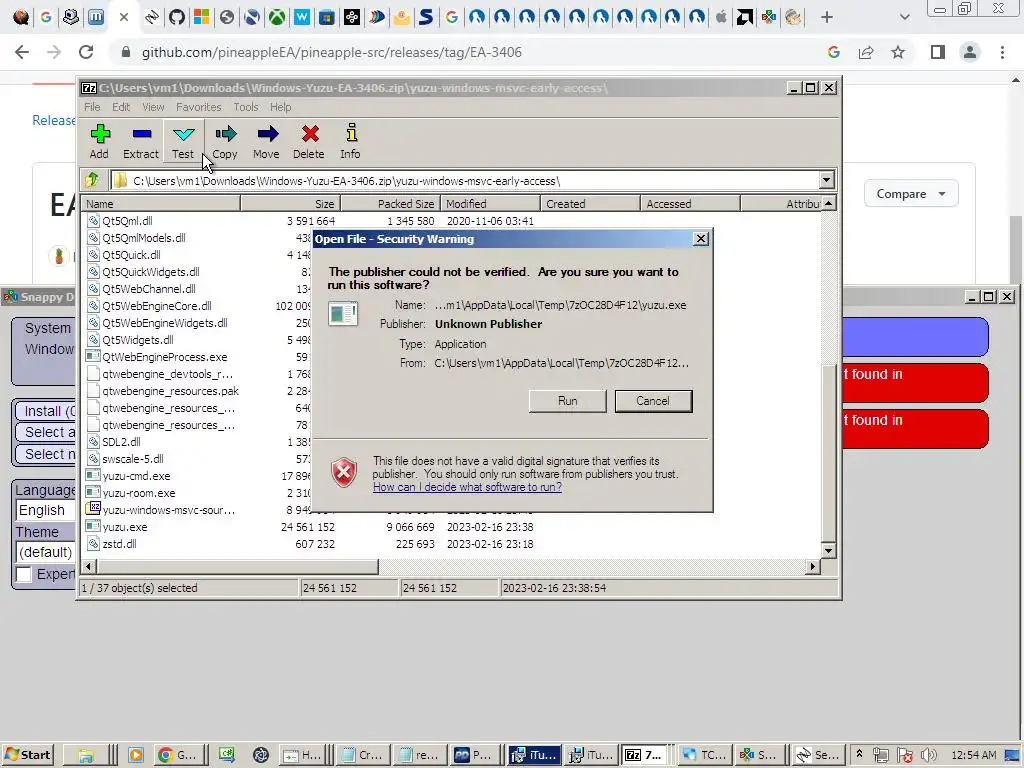1024x768 pixels.
Task: Open the Edit menu in 7-Zip
Action: [x=121, y=107]
